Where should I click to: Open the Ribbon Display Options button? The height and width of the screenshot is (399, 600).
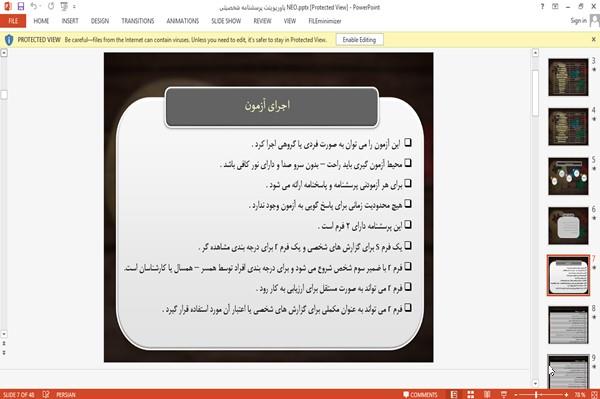tap(555, 7)
